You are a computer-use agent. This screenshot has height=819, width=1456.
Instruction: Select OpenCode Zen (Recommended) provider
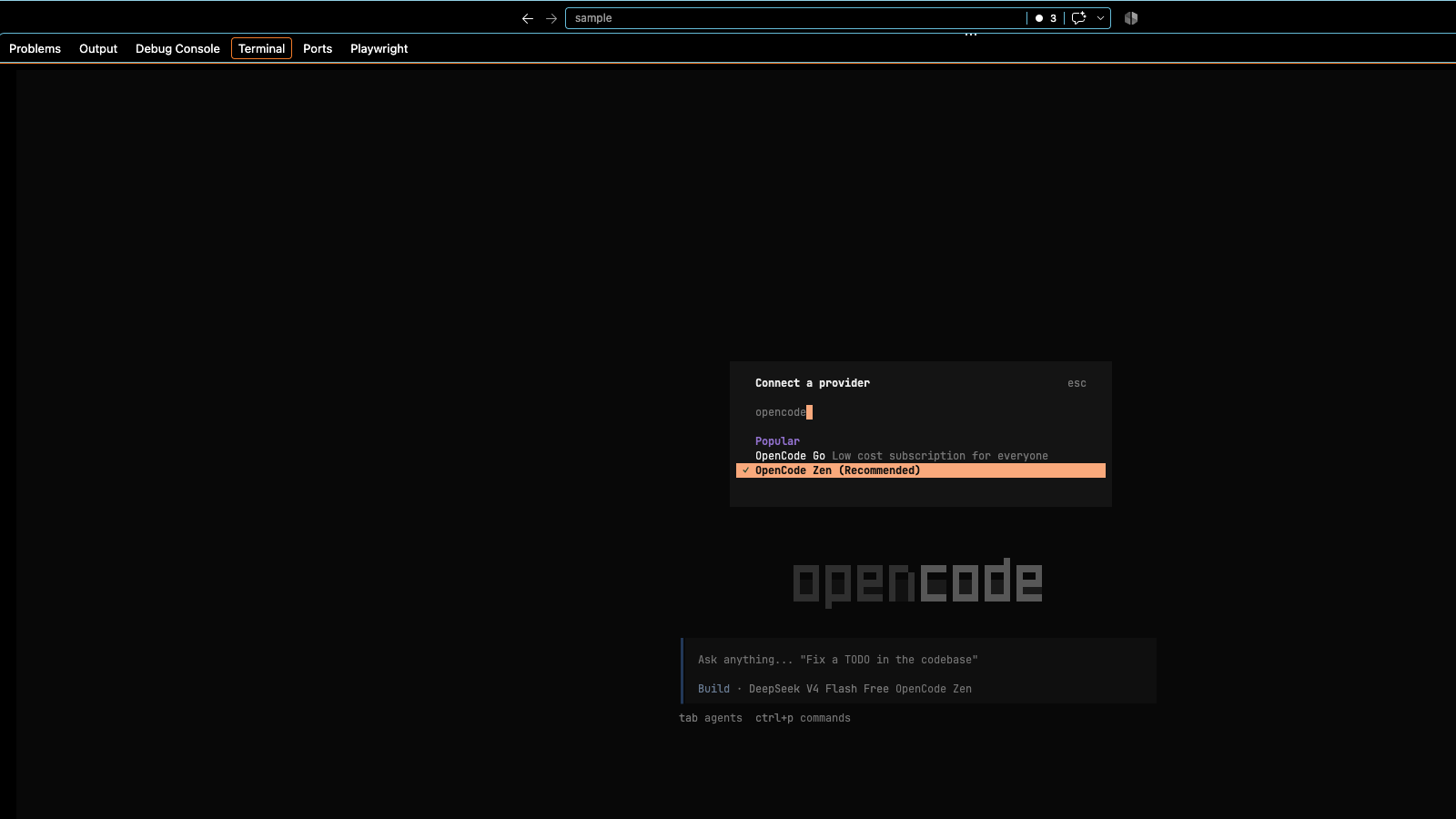920,470
